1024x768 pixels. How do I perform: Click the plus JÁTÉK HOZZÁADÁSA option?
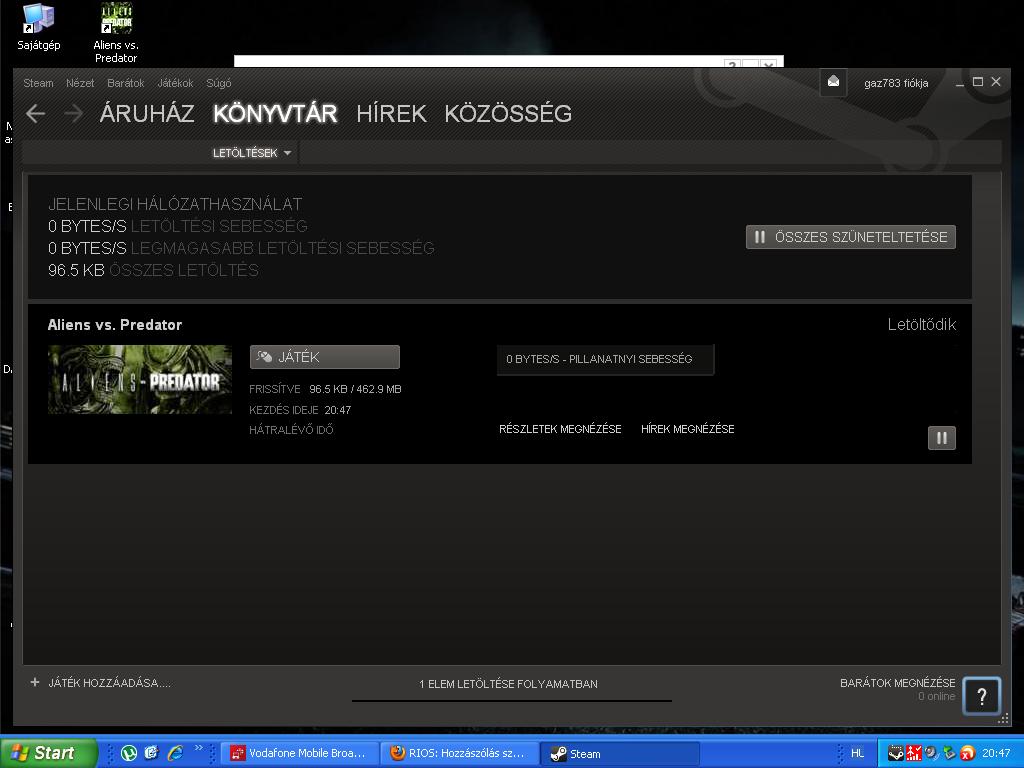click(x=100, y=682)
